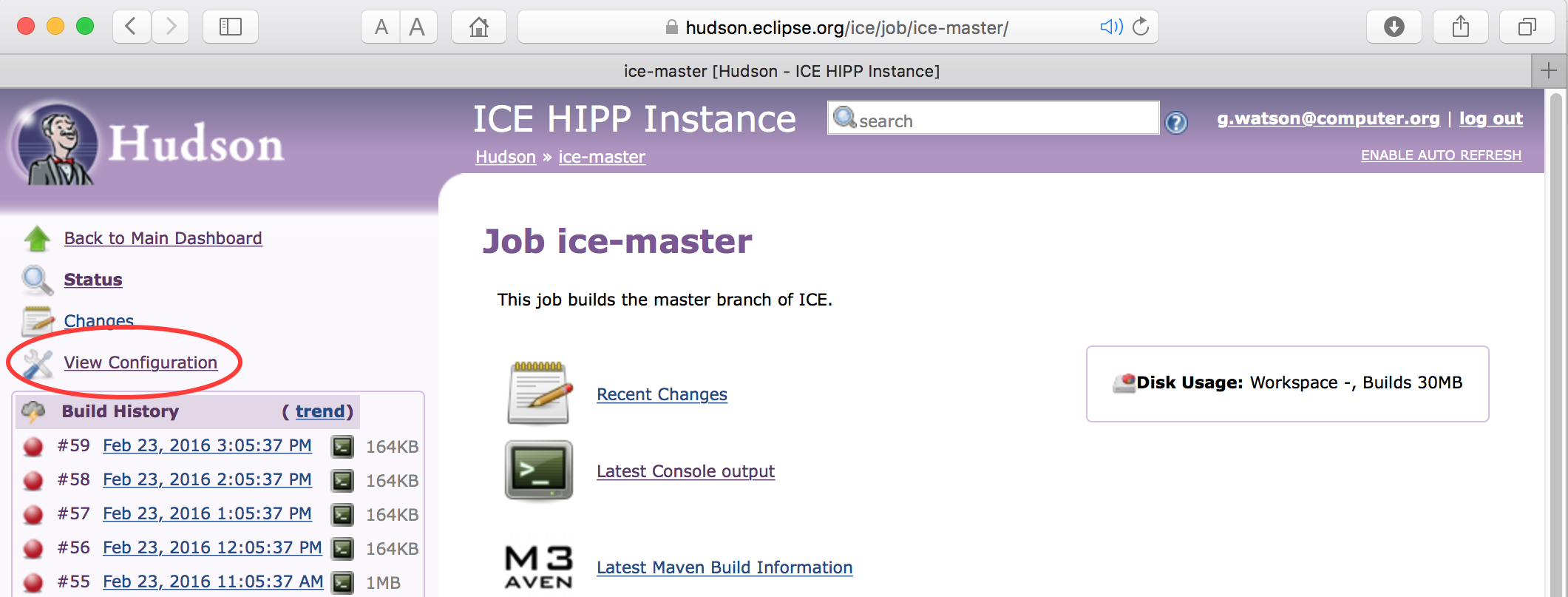Screen dimensions: 1568x597
Task: Open build Feb 23, 2016 12:05:37 PM
Action: 212,547
